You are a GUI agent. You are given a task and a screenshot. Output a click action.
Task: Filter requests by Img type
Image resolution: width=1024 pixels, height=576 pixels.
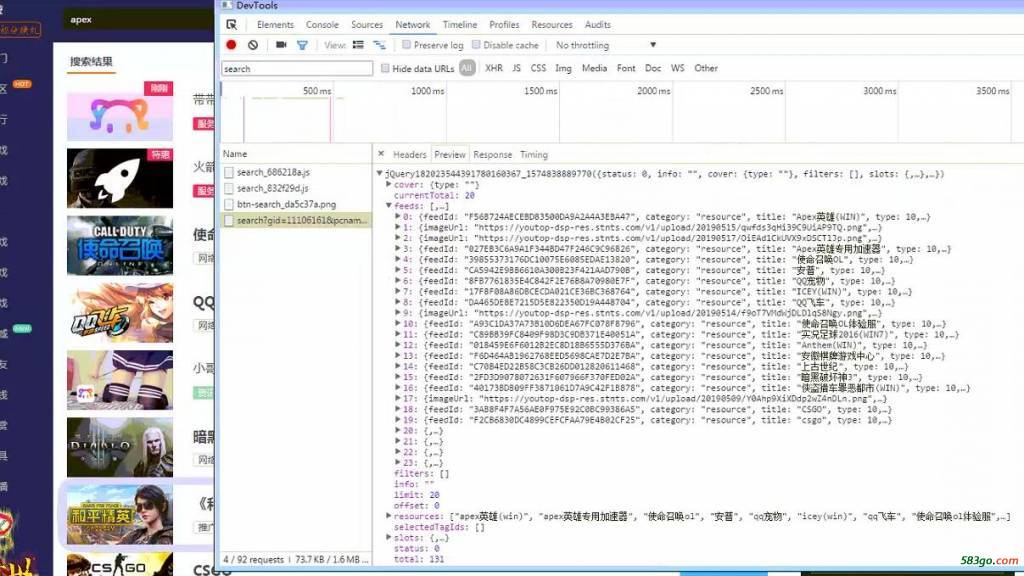(x=563, y=68)
